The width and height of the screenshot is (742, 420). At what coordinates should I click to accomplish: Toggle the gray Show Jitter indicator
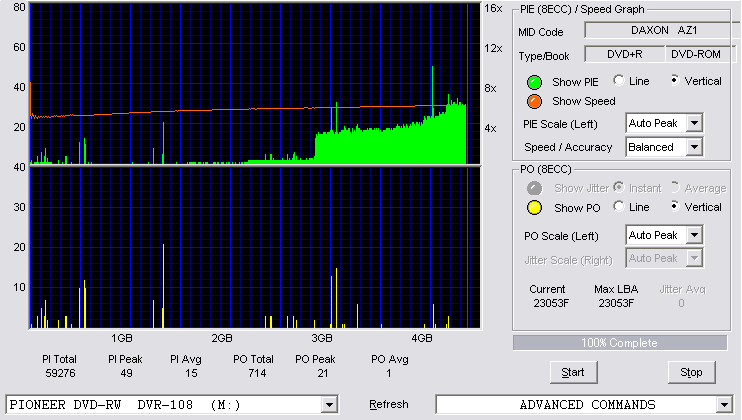point(534,188)
